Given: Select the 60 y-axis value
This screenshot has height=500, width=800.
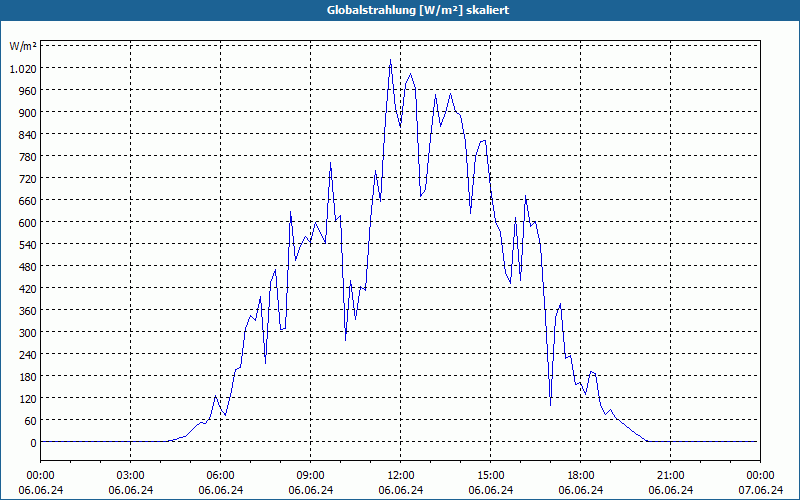Looking at the screenshot, I should 30,421.
